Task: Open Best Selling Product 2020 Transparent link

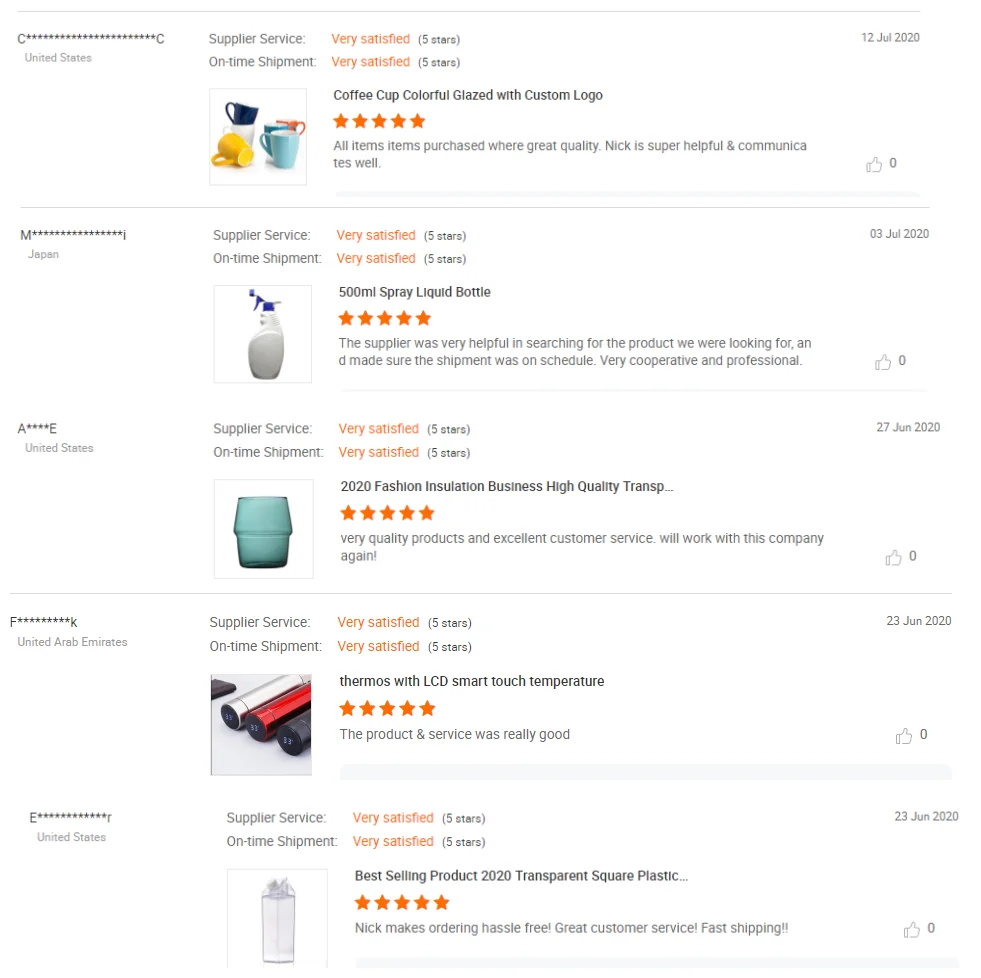Action: click(x=521, y=875)
